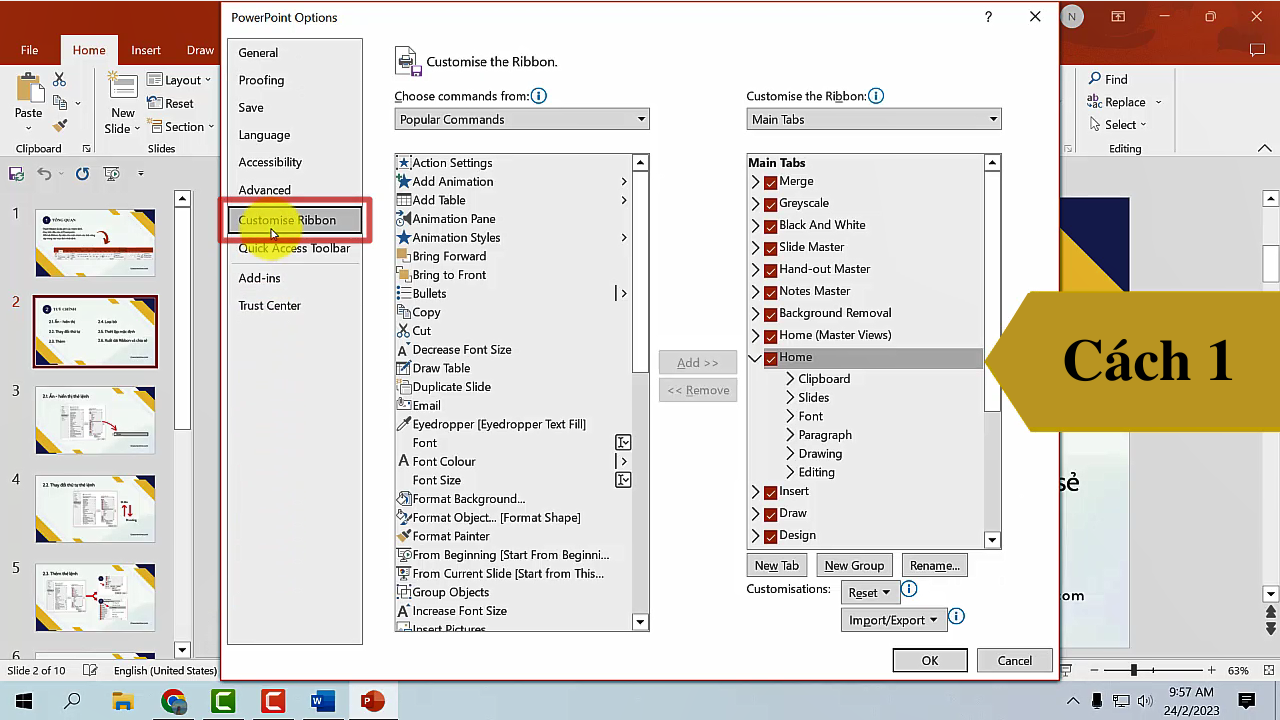
Task: Open the File tab
Action: (x=30, y=50)
